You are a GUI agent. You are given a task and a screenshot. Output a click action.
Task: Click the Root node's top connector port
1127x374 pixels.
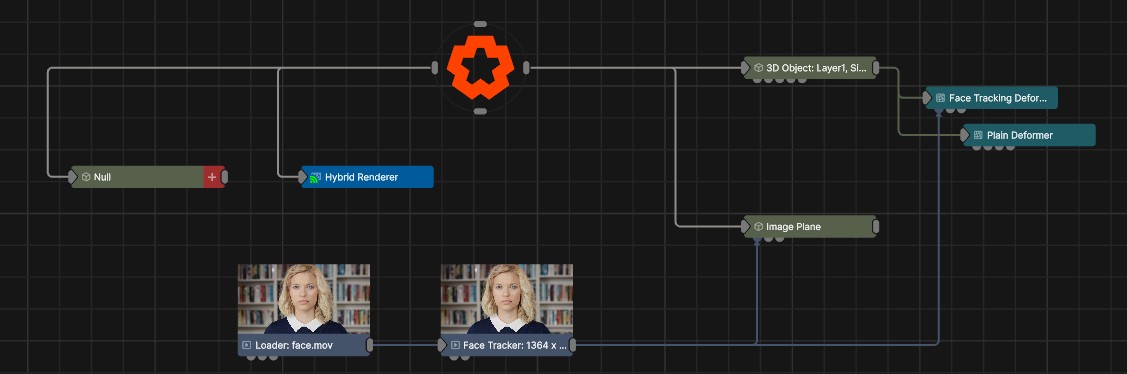coord(480,24)
